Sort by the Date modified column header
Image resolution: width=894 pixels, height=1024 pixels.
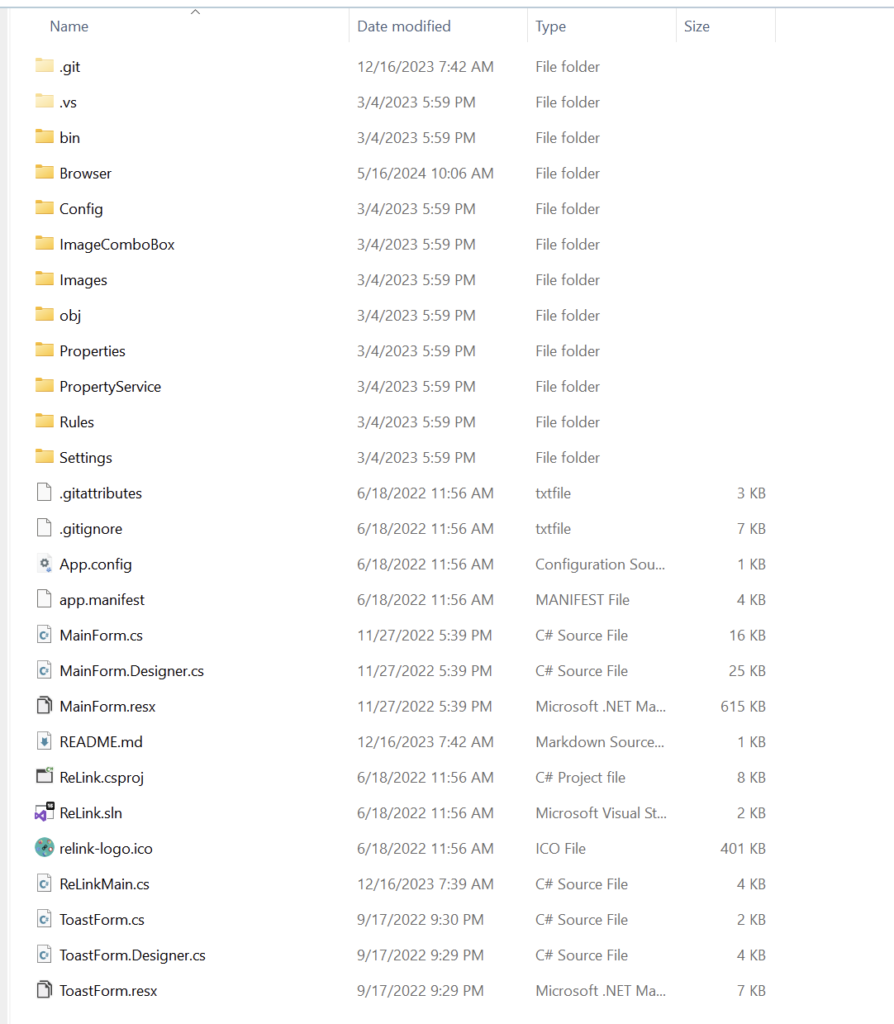pos(404,26)
